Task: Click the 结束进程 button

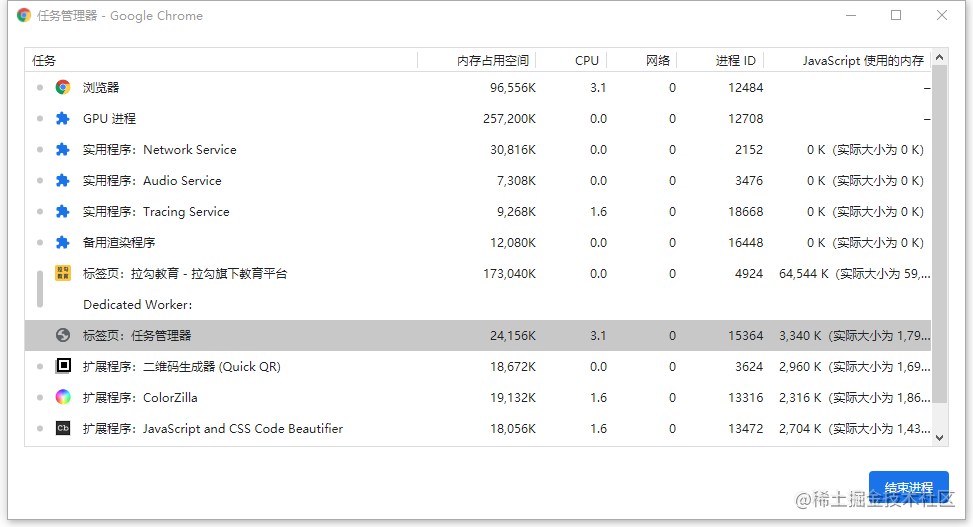Action: (908, 488)
